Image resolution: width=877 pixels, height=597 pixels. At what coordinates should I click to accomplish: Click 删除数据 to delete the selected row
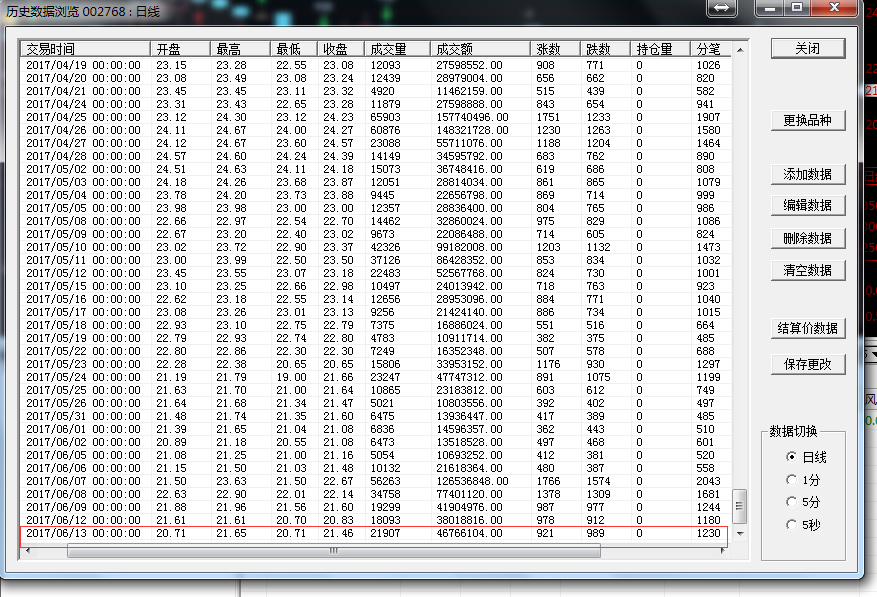[x=808, y=238]
